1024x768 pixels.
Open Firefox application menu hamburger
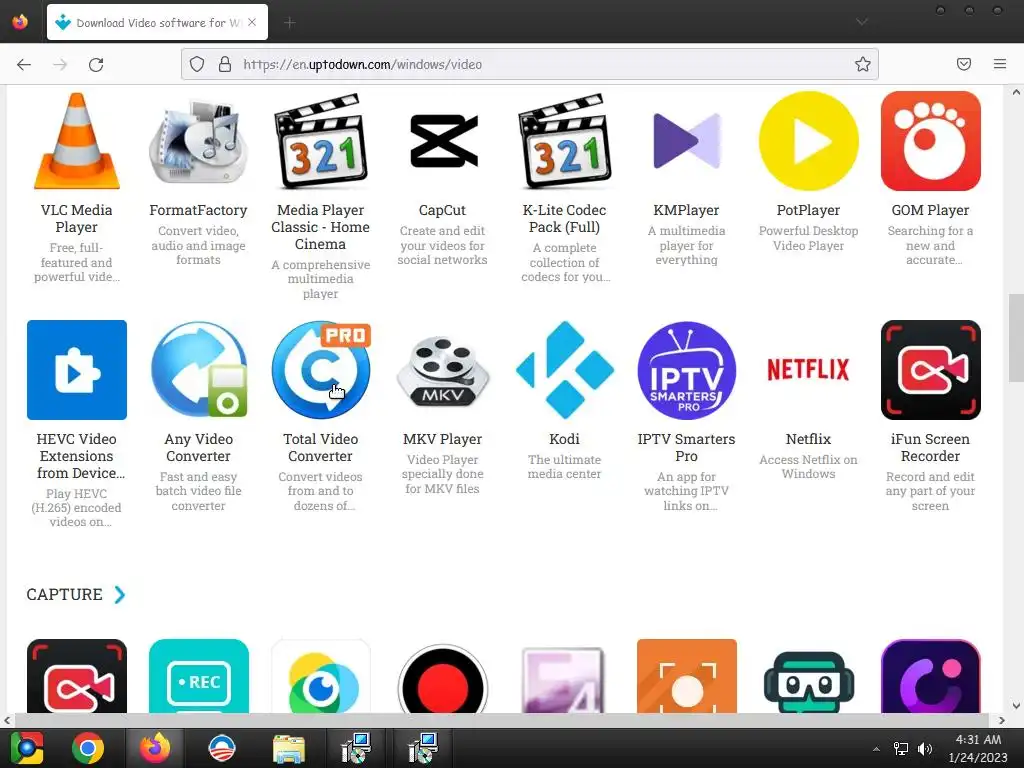tap(1000, 64)
